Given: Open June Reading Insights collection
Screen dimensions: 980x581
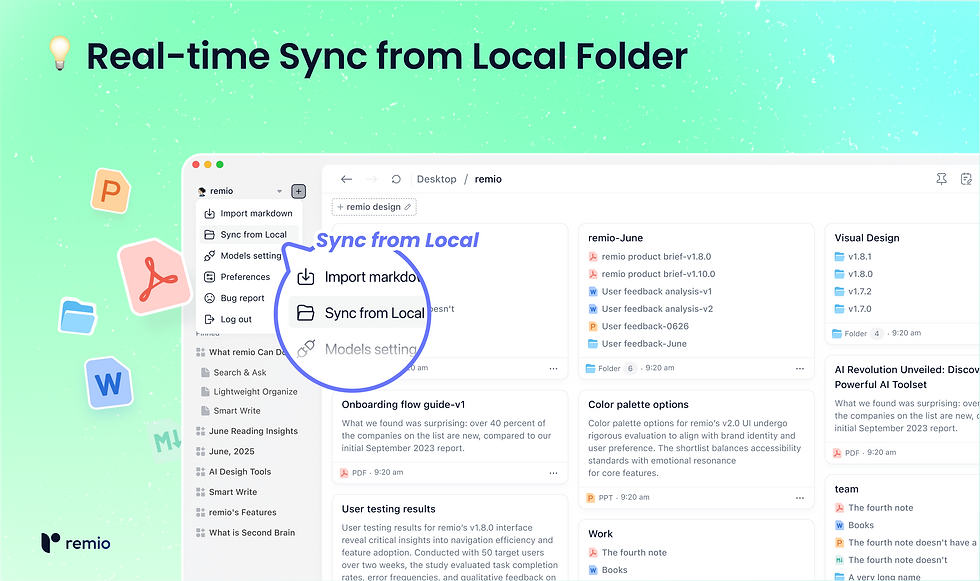Looking at the screenshot, I should (253, 431).
